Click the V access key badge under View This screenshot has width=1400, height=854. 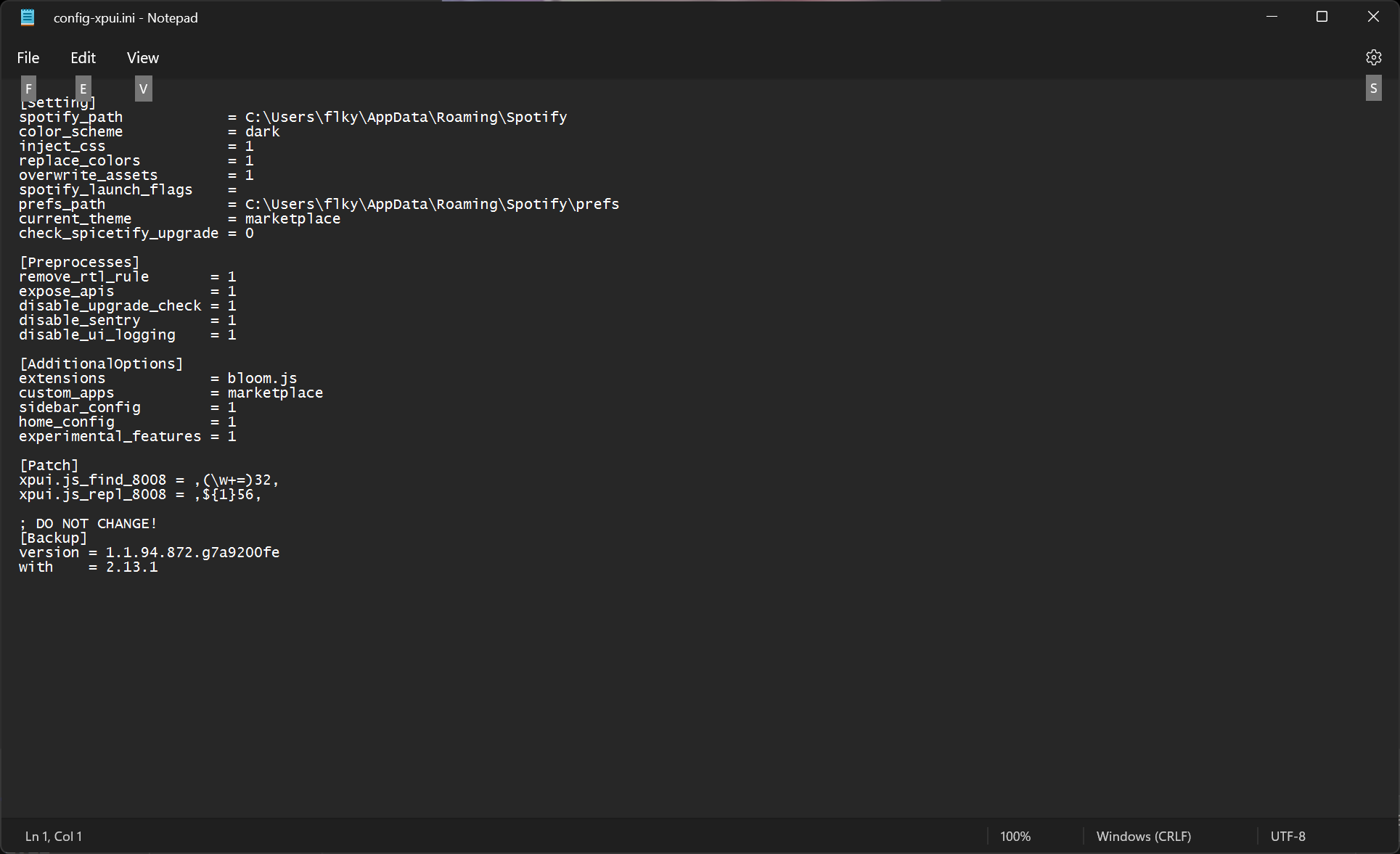(143, 88)
